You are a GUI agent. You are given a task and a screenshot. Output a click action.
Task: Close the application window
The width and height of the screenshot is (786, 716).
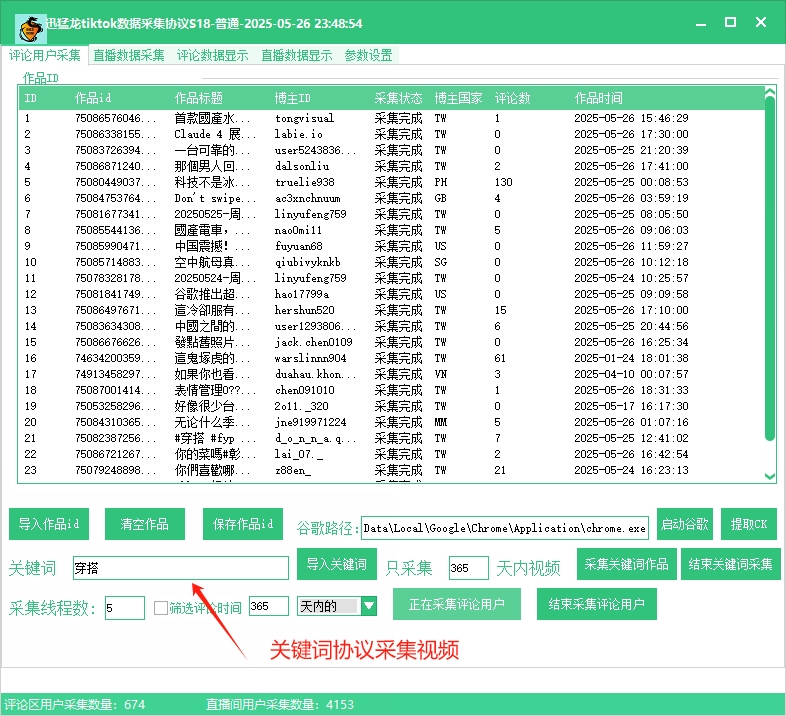pyautogui.click(x=761, y=22)
